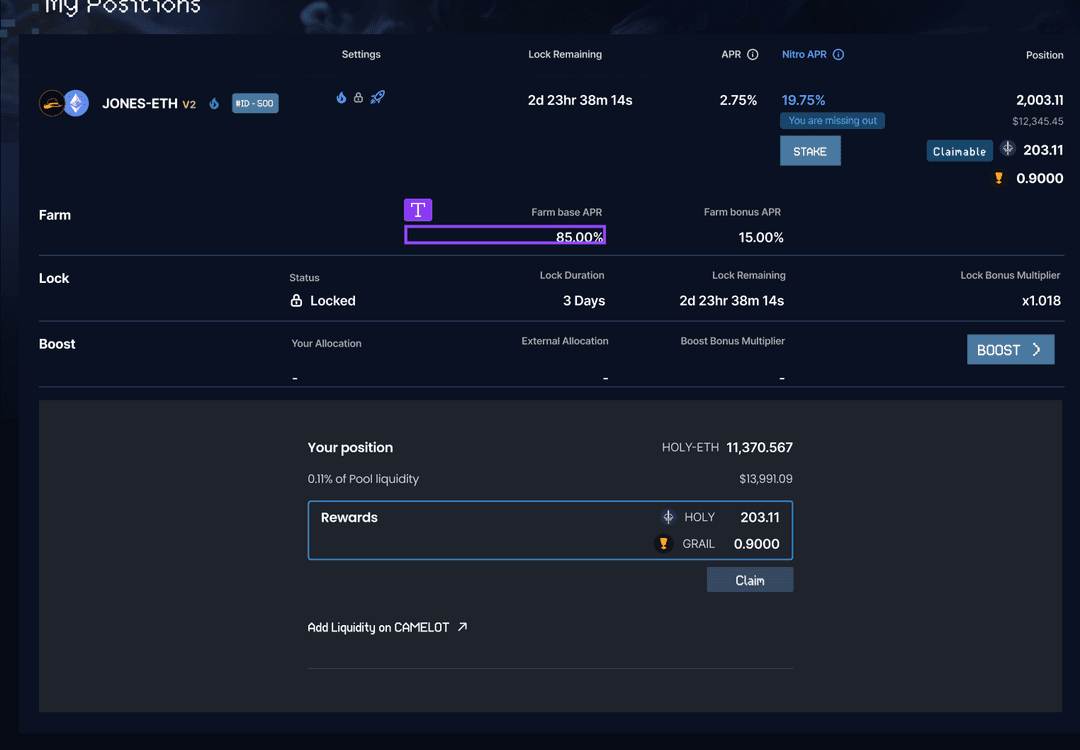Click the Farm section label
1080x750 pixels.
tap(54, 215)
